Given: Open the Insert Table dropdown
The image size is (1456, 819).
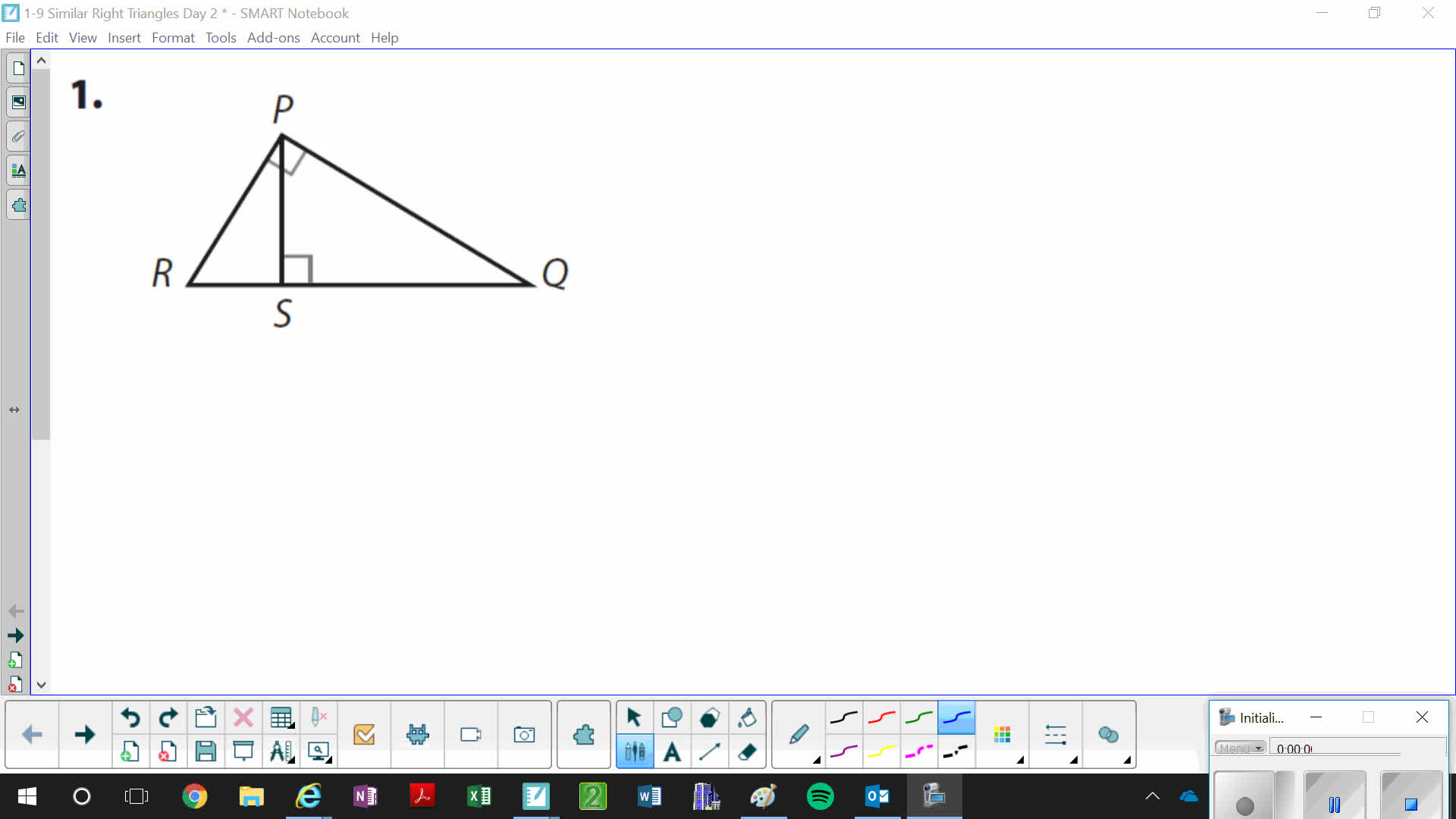Looking at the screenshot, I should [x=281, y=717].
